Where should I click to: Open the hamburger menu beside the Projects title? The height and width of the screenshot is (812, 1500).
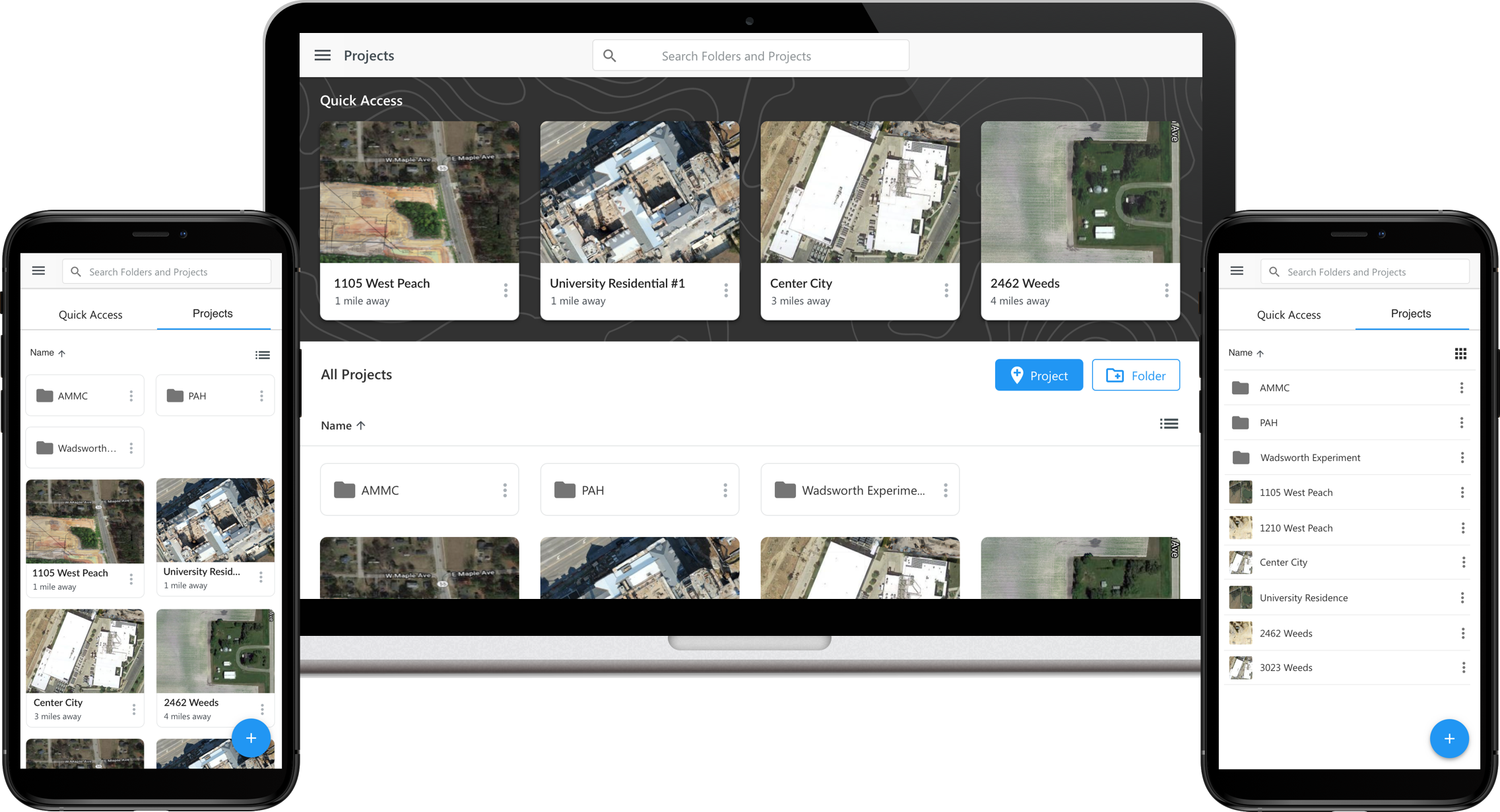click(x=322, y=55)
